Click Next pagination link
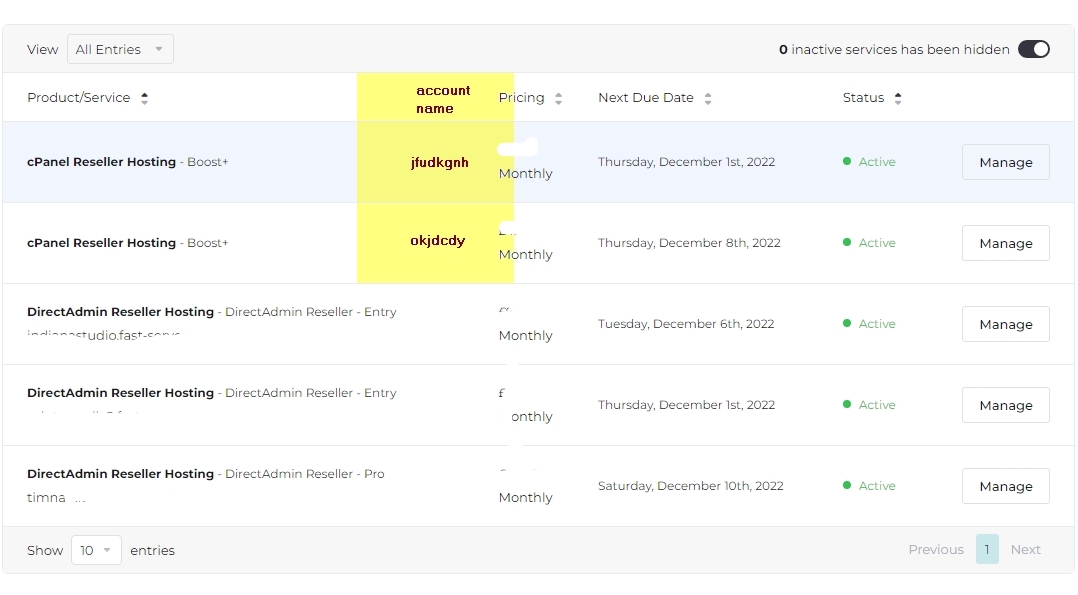The image size is (1078, 595). pyautogui.click(x=1025, y=549)
